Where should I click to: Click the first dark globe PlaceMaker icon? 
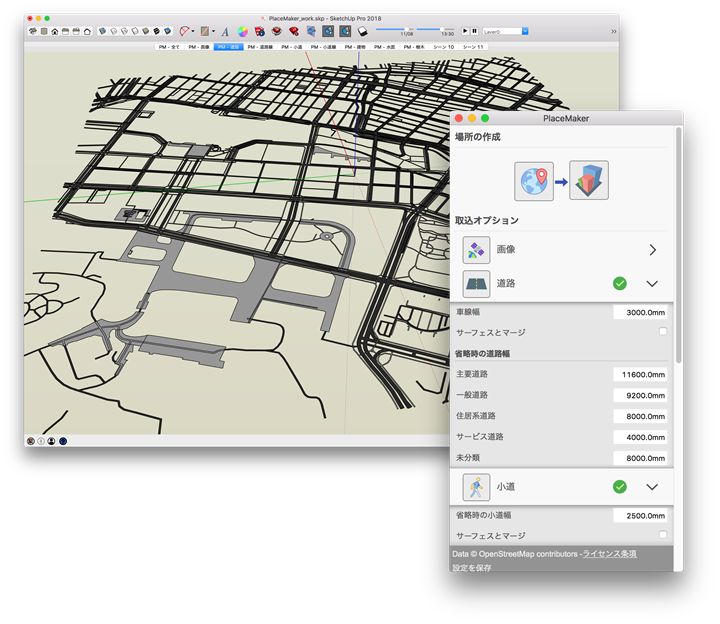[x=328, y=31]
